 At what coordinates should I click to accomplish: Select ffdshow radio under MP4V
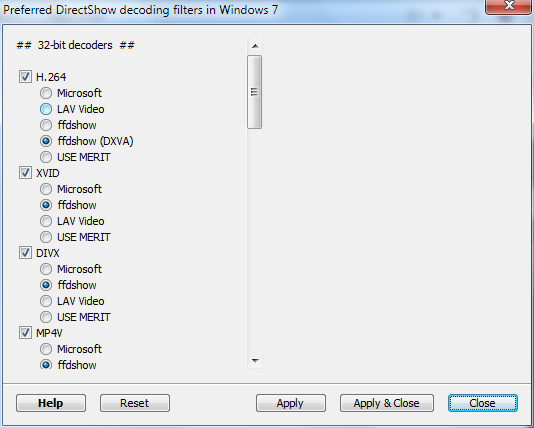[x=46, y=364]
